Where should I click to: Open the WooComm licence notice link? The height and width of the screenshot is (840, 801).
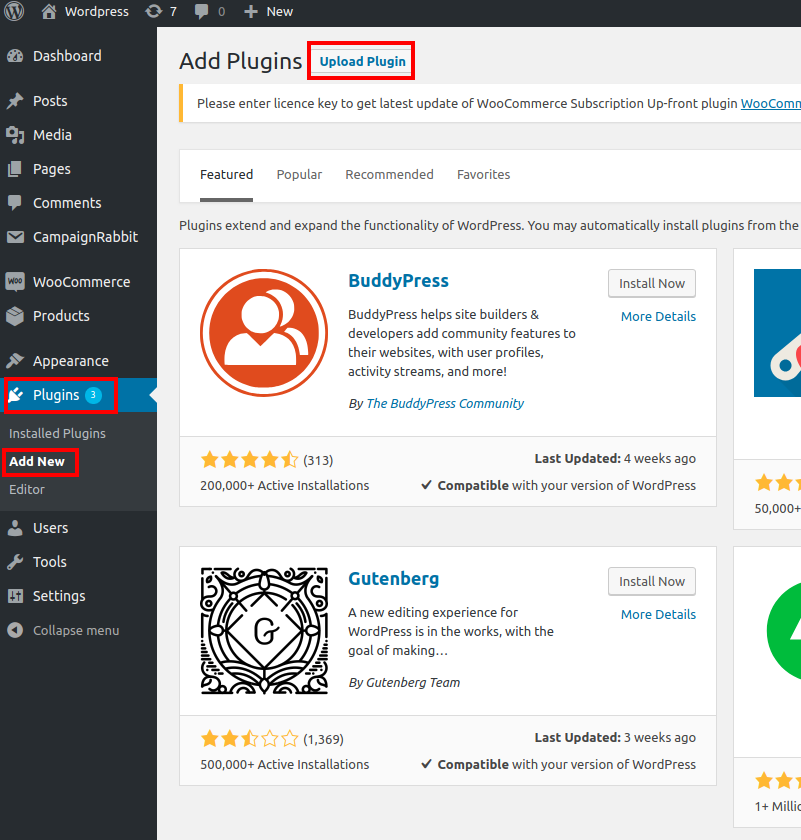770,103
